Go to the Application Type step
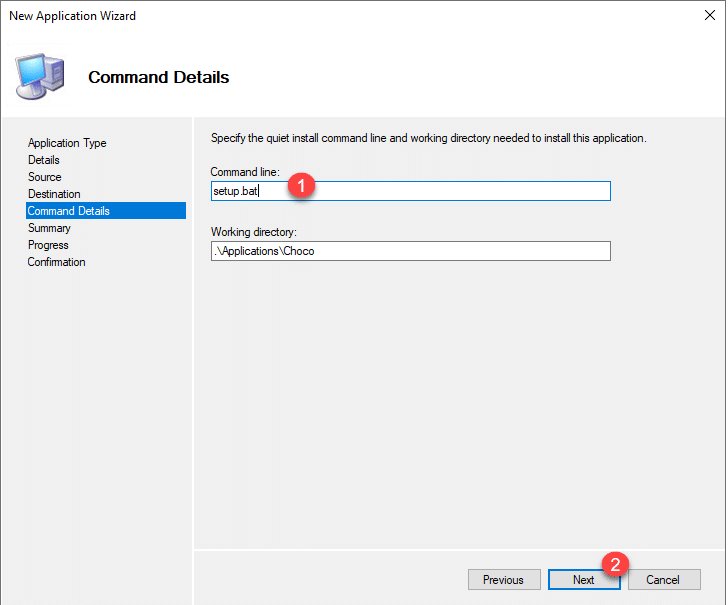 [67, 143]
